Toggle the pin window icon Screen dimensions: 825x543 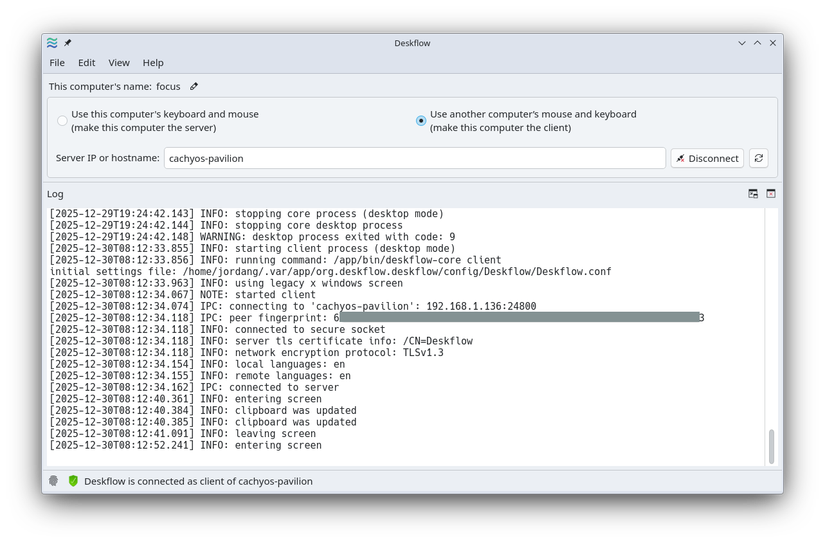pos(67,43)
